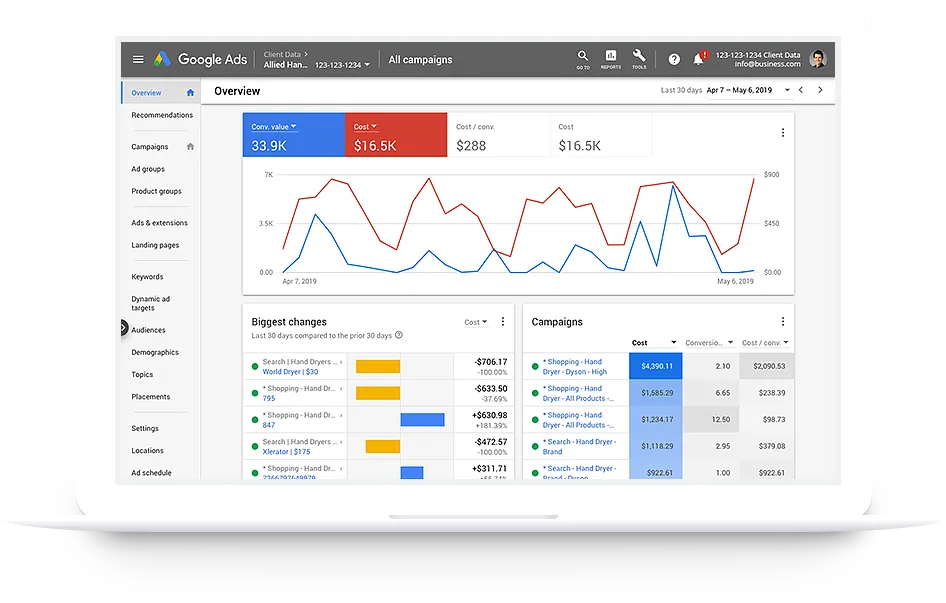The image size is (946, 603).
Task: Open the notifications bell
Action: pyautogui.click(x=698, y=60)
